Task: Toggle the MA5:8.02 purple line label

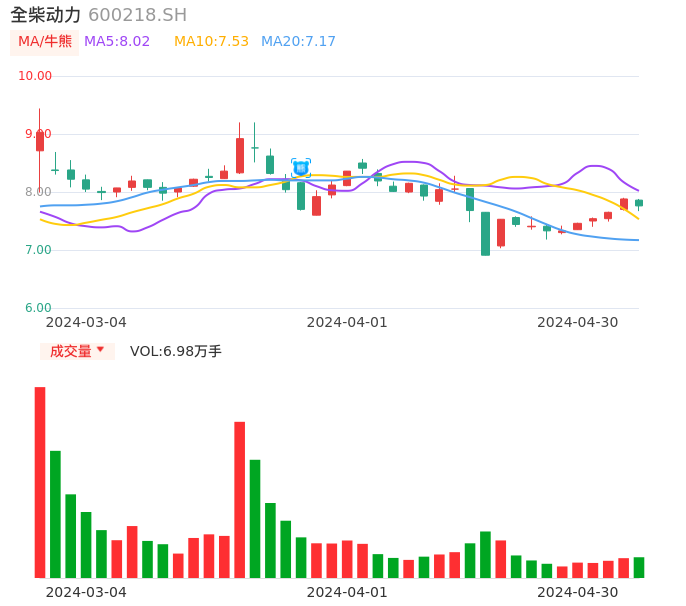Action: [117, 42]
